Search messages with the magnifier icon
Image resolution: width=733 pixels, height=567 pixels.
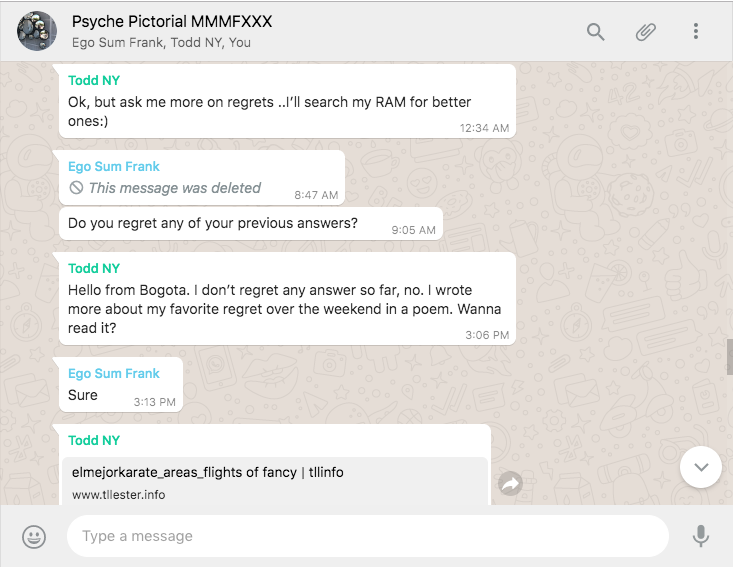point(596,32)
